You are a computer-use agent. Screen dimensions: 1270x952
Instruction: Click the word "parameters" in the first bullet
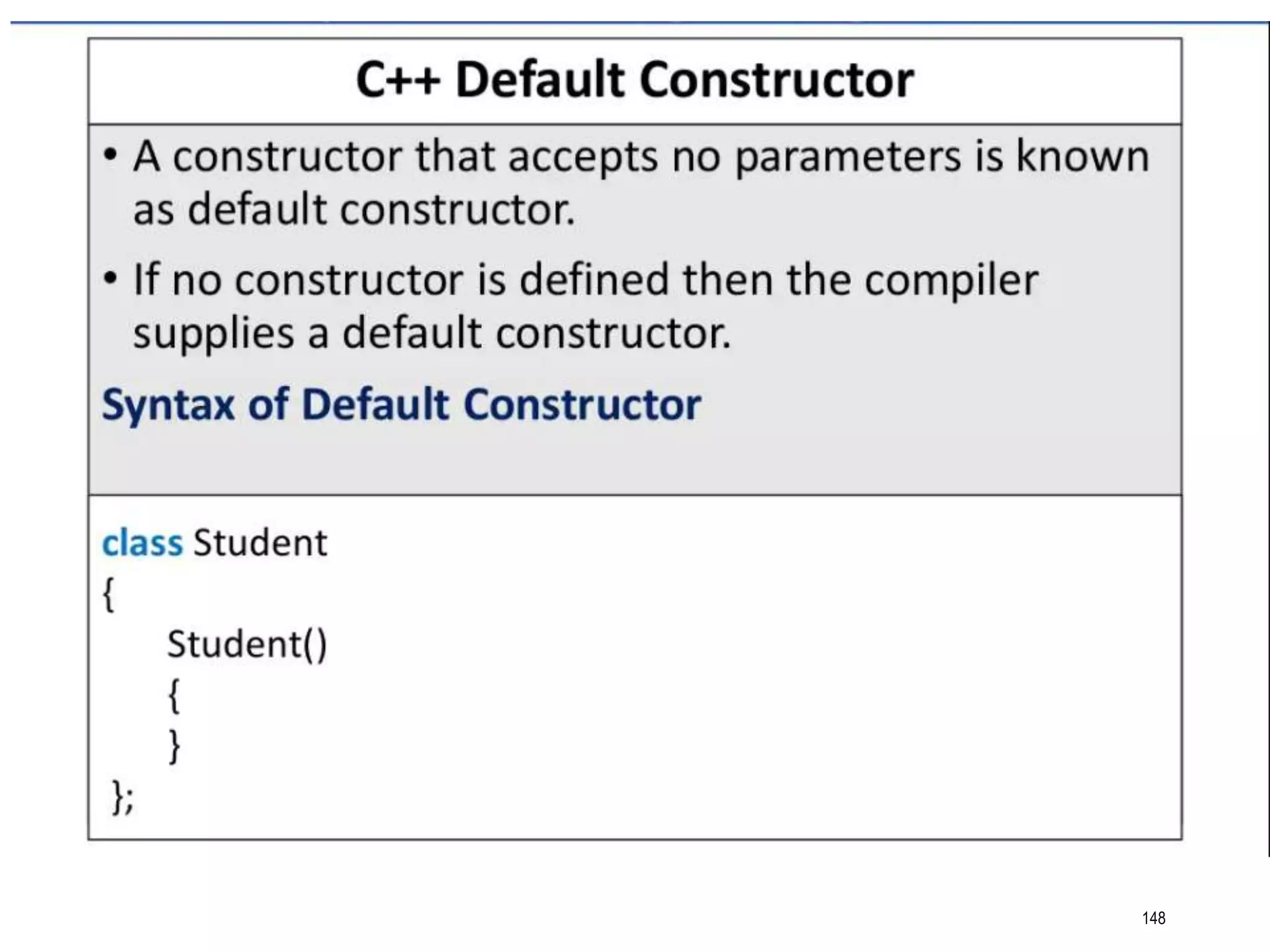coord(847,157)
